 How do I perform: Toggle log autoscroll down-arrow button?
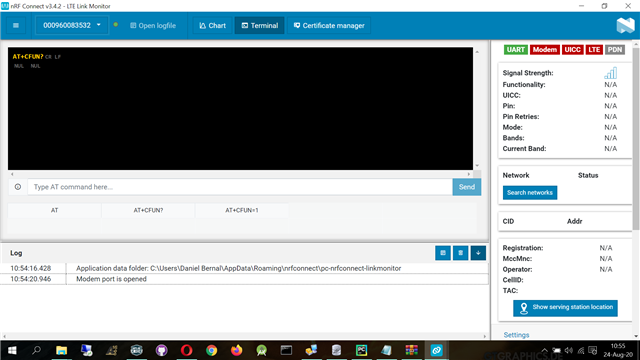coord(478,253)
